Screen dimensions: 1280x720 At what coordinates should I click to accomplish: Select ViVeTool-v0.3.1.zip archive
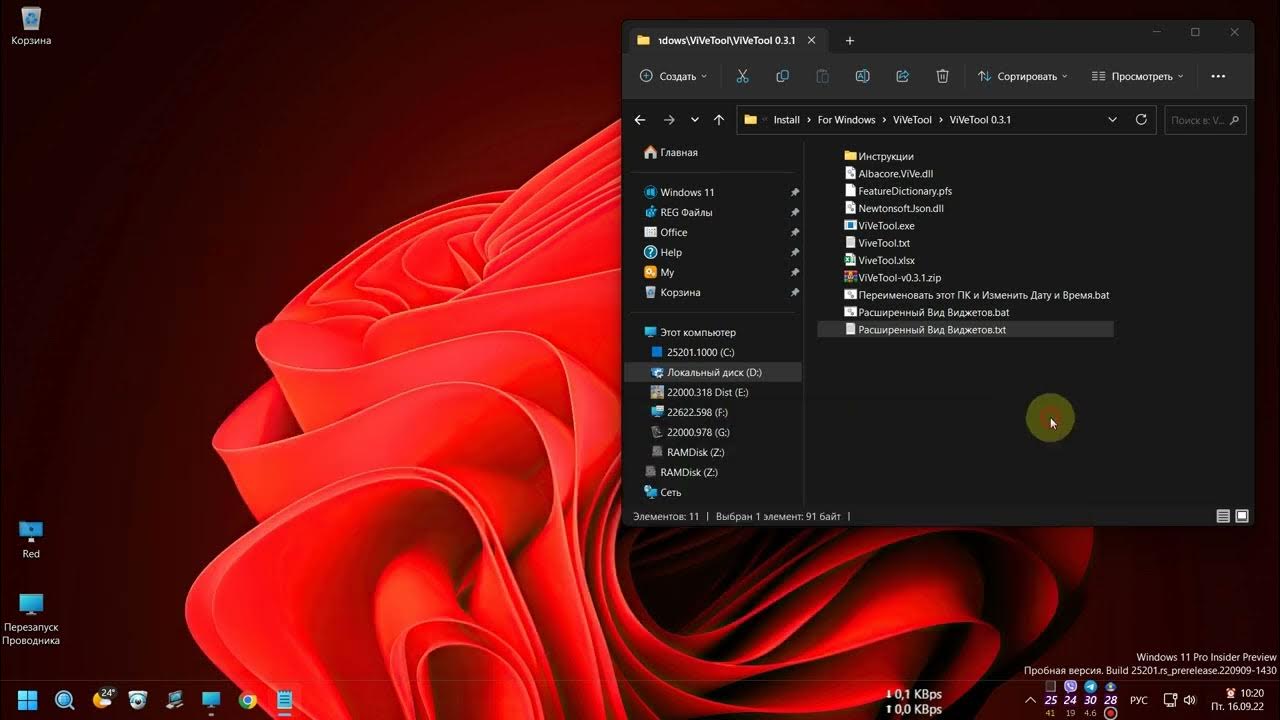[x=892, y=278]
